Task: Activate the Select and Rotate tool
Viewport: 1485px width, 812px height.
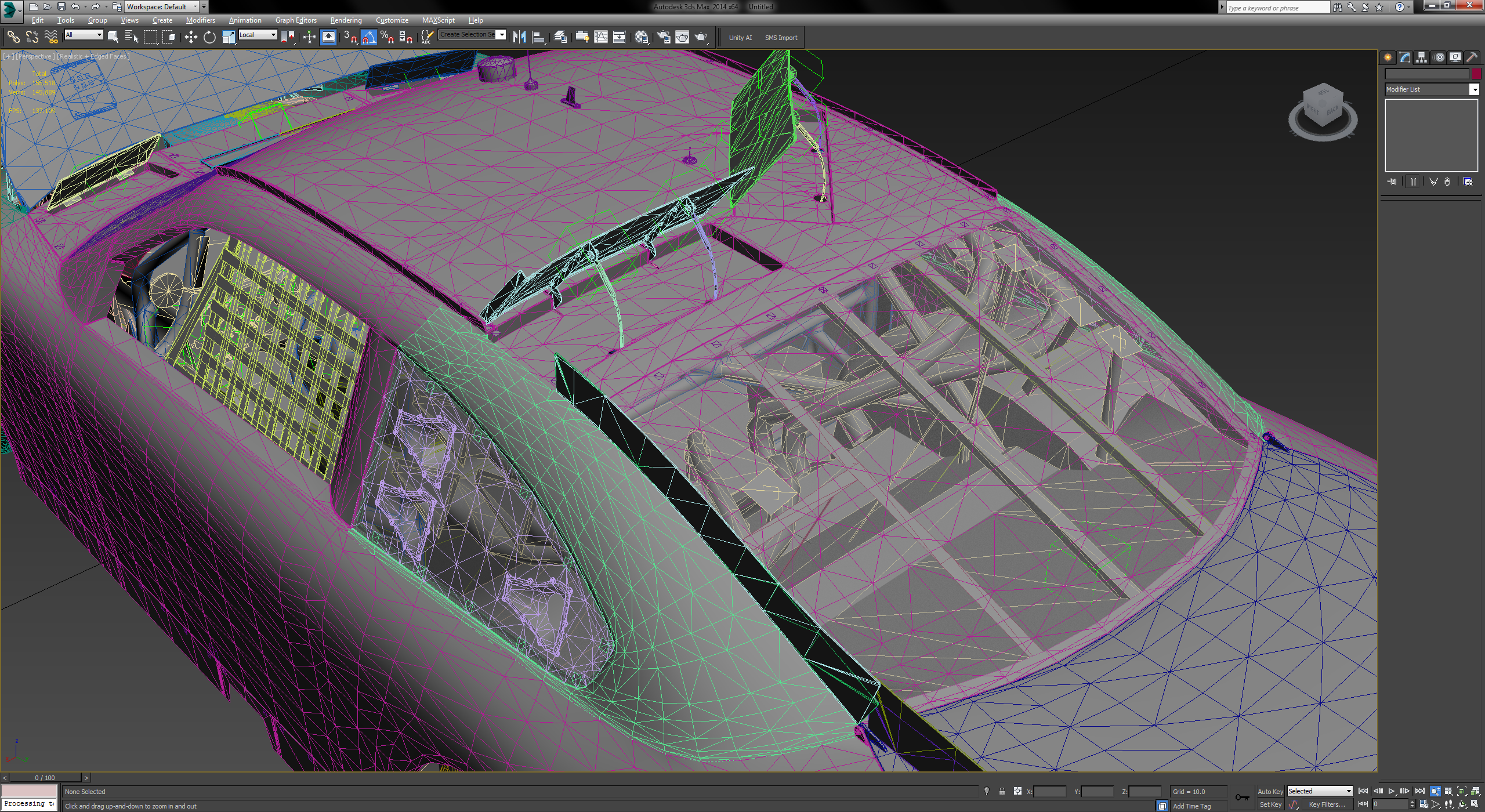Action: pos(209,37)
